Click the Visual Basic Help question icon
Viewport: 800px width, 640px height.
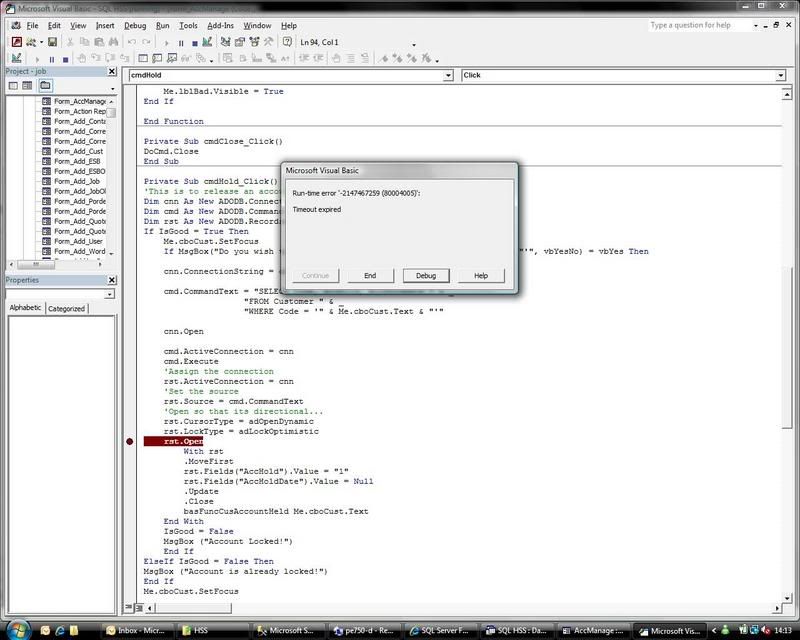[287, 42]
